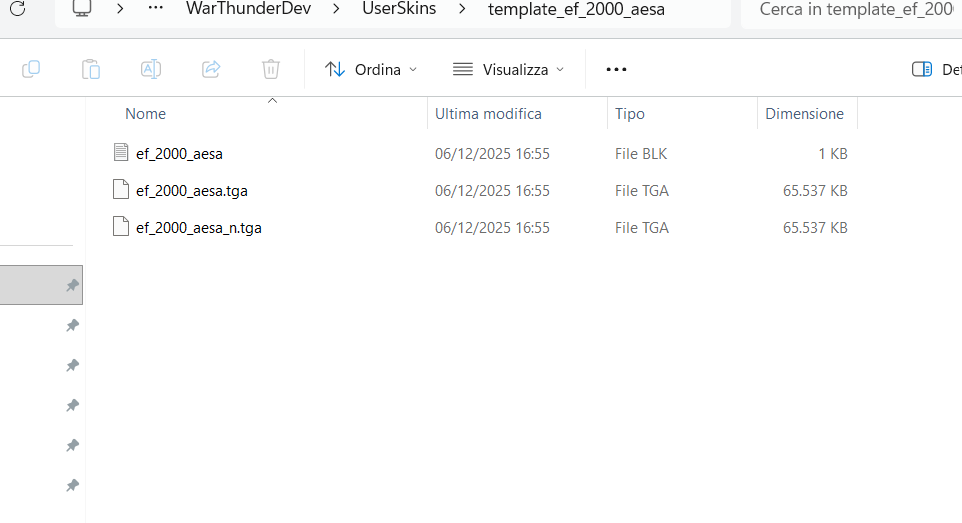Sort files by Nome column
The height and width of the screenshot is (523, 962).
pyautogui.click(x=146, y=114)
